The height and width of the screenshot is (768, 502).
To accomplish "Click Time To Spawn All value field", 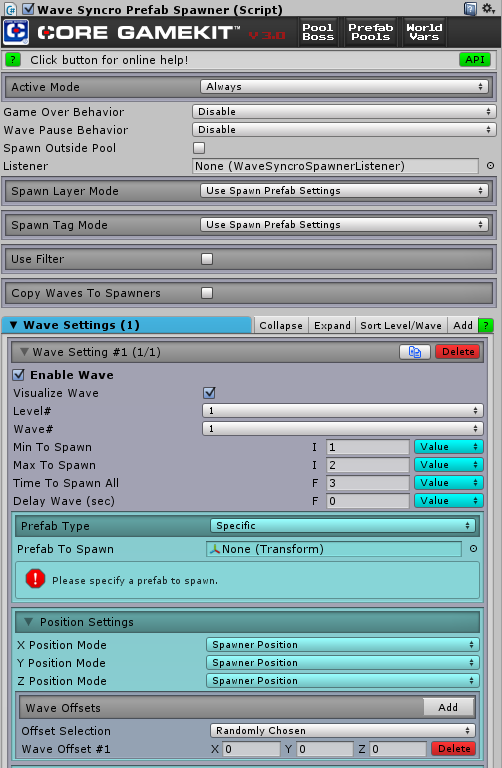I will pos(368,483).
